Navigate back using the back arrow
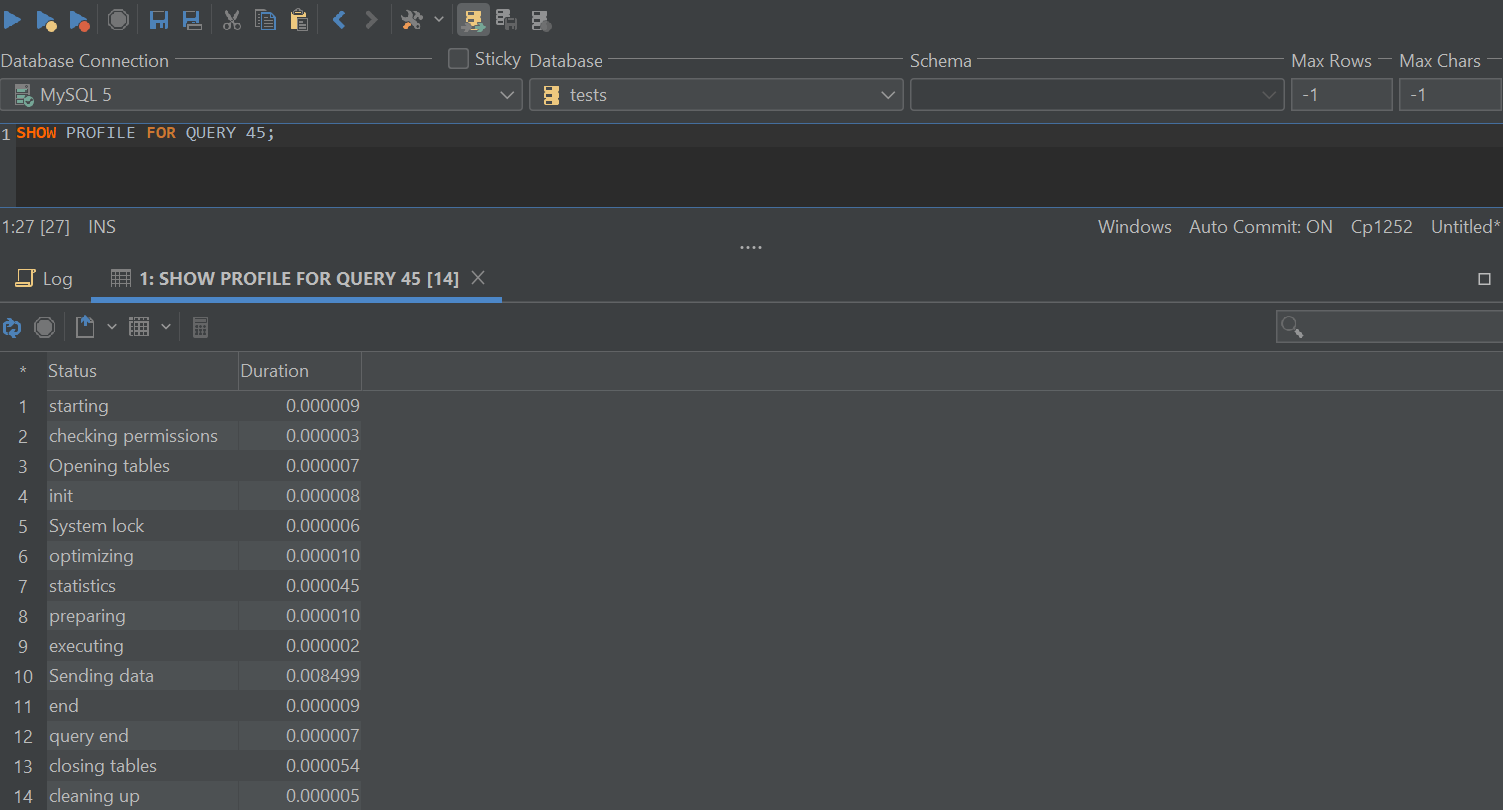1503x810 pixels. click(x=339, y=19)
